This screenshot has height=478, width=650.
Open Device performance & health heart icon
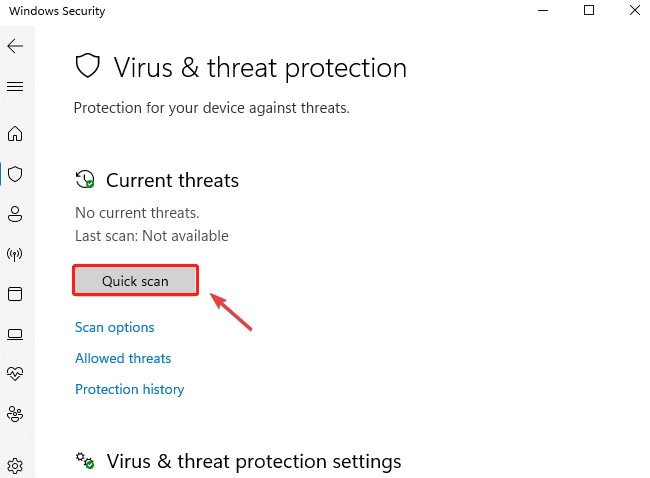(x=15, y=374)
